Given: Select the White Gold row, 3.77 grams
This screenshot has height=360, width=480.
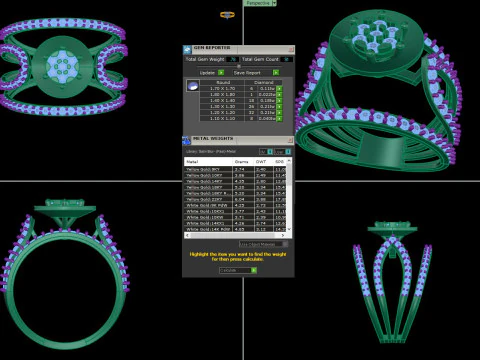Looking at the screenshot, I should 235,211.
